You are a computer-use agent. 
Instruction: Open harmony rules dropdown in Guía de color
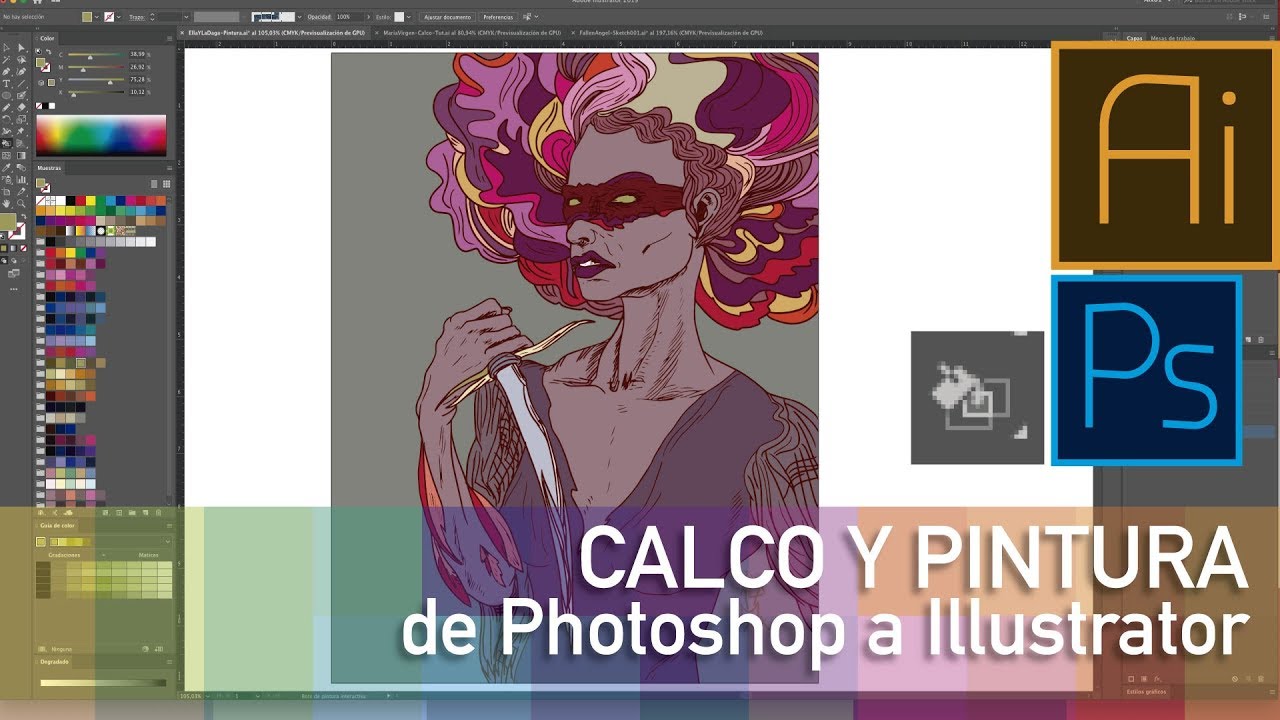(x=167, y=542)
